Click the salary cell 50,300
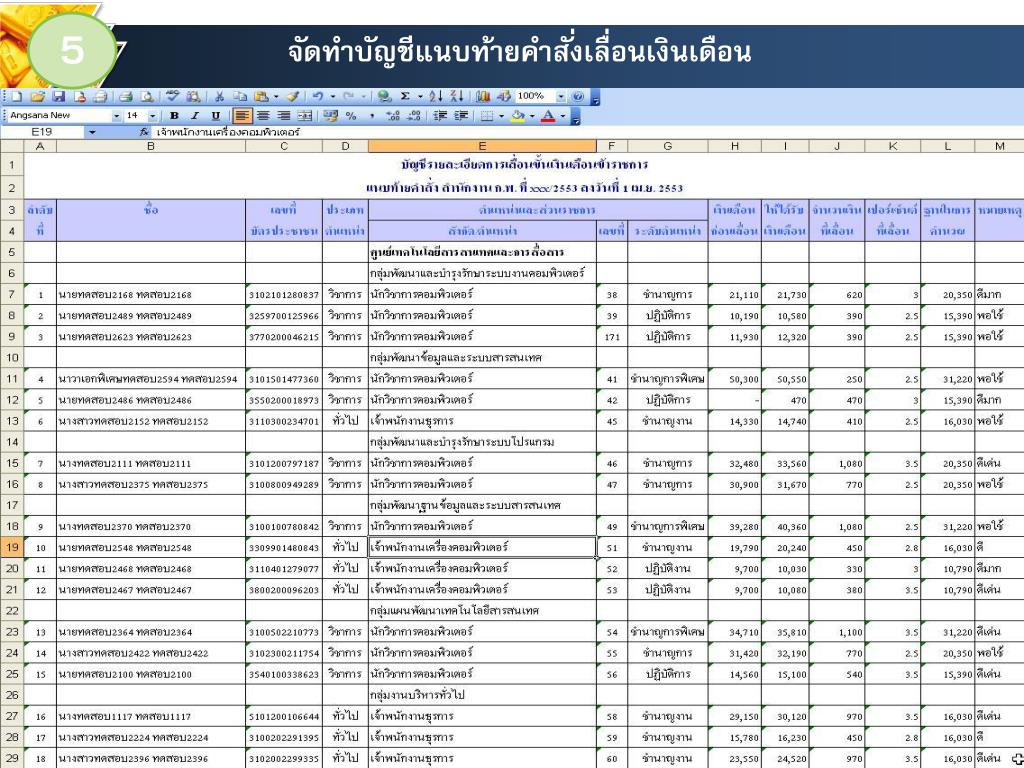 pyautogui.click(x=735, y=379)
